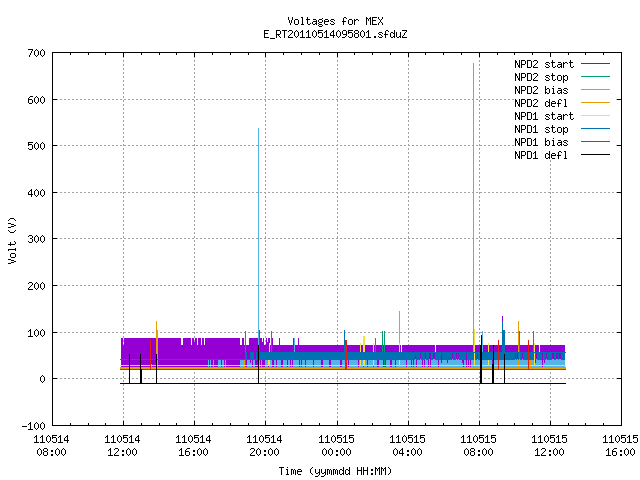The width and height of the screenshot is (640, 480).
Task: Click the x-axis label 110514 08:00
Action: tap(51, 446)
